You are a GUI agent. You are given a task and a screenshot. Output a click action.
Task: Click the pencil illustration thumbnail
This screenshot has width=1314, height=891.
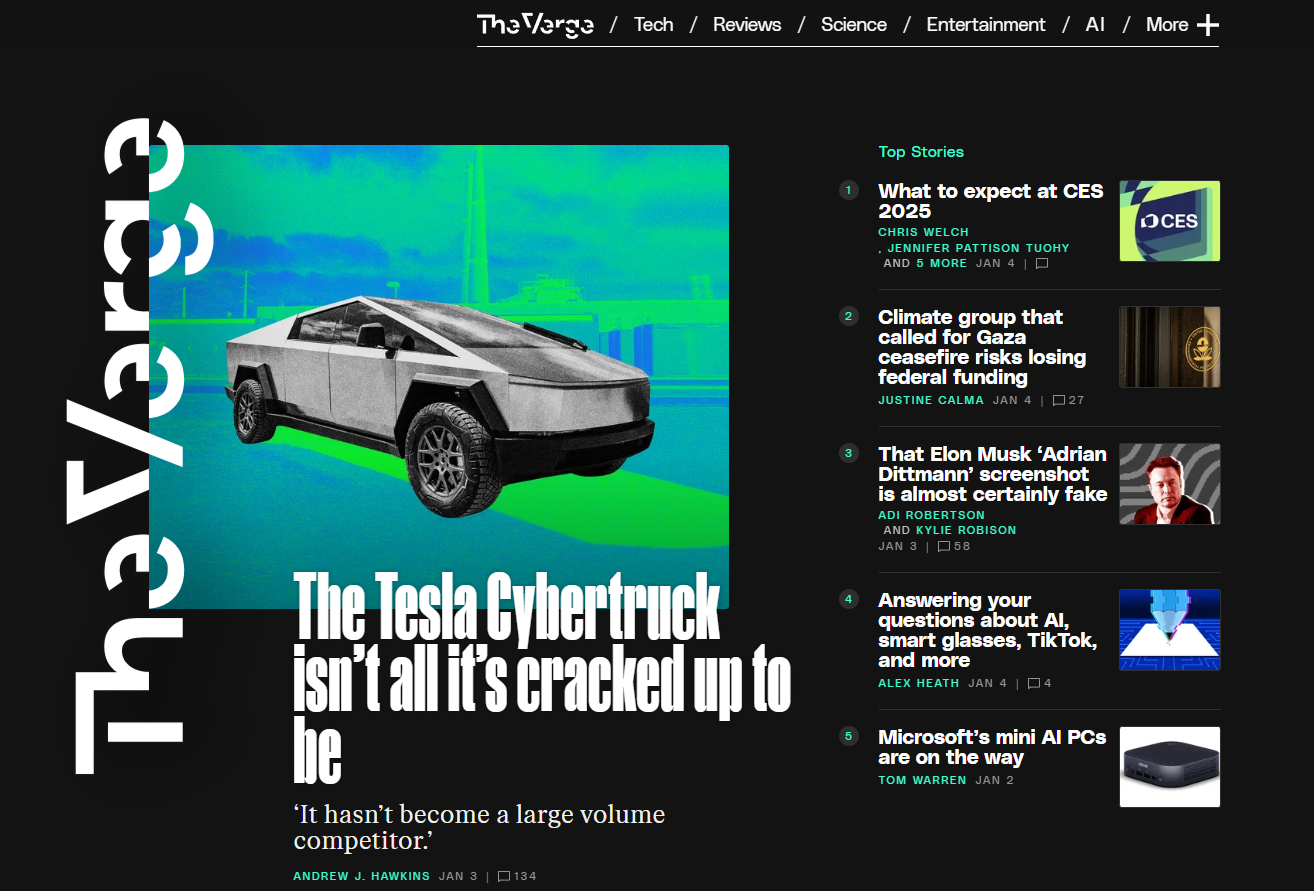click(x=1170, y=630)
